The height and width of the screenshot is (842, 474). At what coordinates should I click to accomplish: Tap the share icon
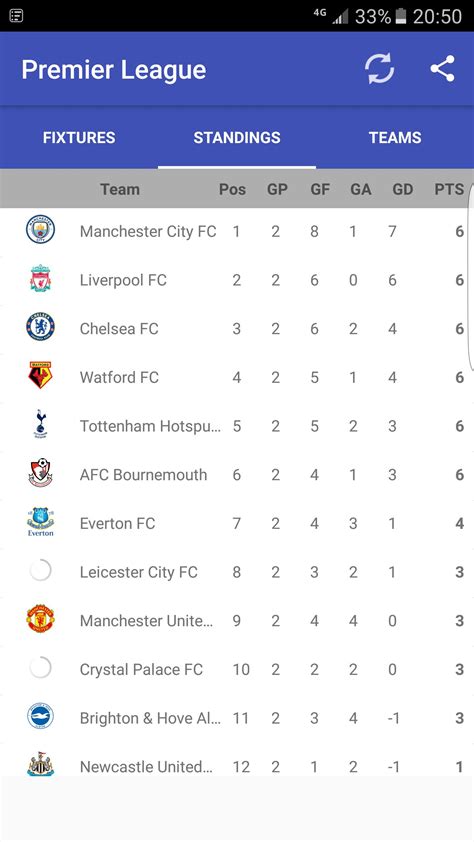tap(442, 69)
